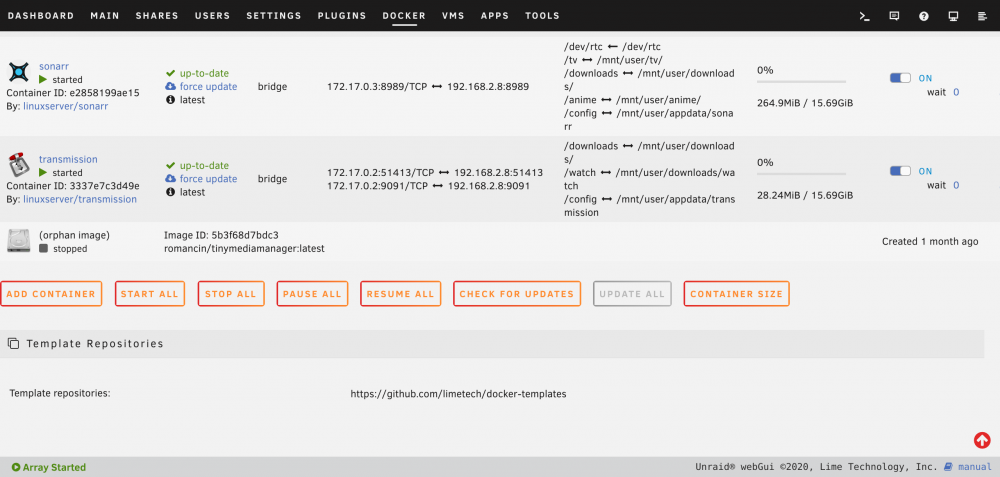Open the linuxserver/sonarr repository link
This screenshot has height=477, width=1000.
pyautogui.click(x=66, y=106)
